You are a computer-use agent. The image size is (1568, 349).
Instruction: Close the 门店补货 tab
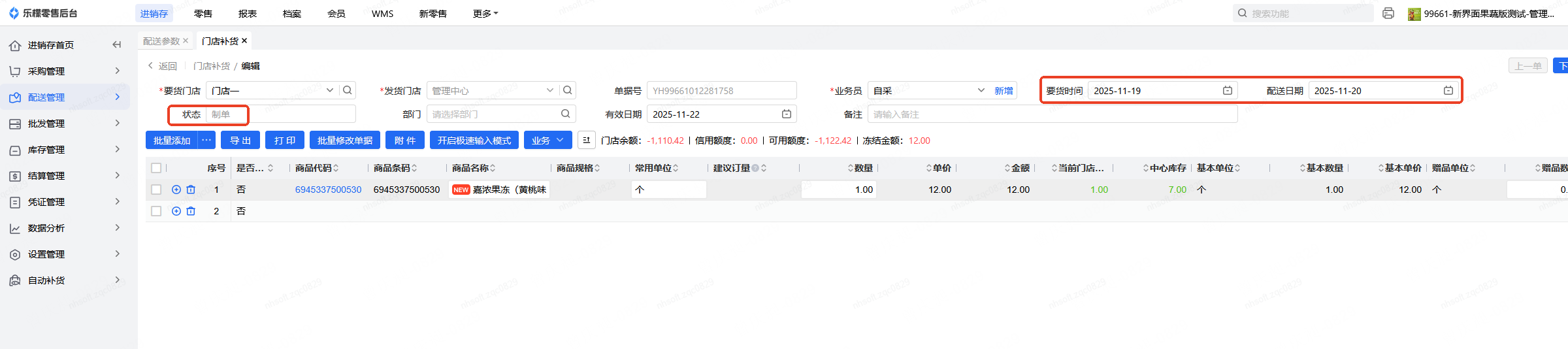pos(244,41)
